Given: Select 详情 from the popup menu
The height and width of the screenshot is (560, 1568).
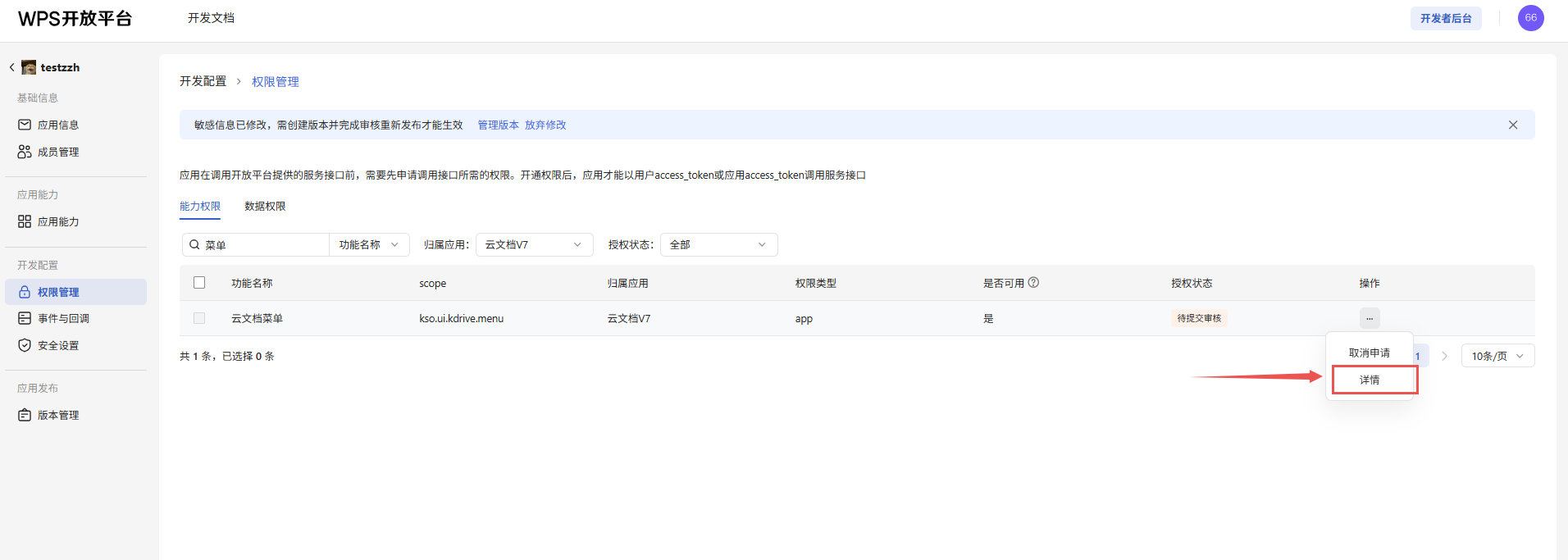Looking at the screenshot, I should pyautogui.click(x=1370, y=380).
